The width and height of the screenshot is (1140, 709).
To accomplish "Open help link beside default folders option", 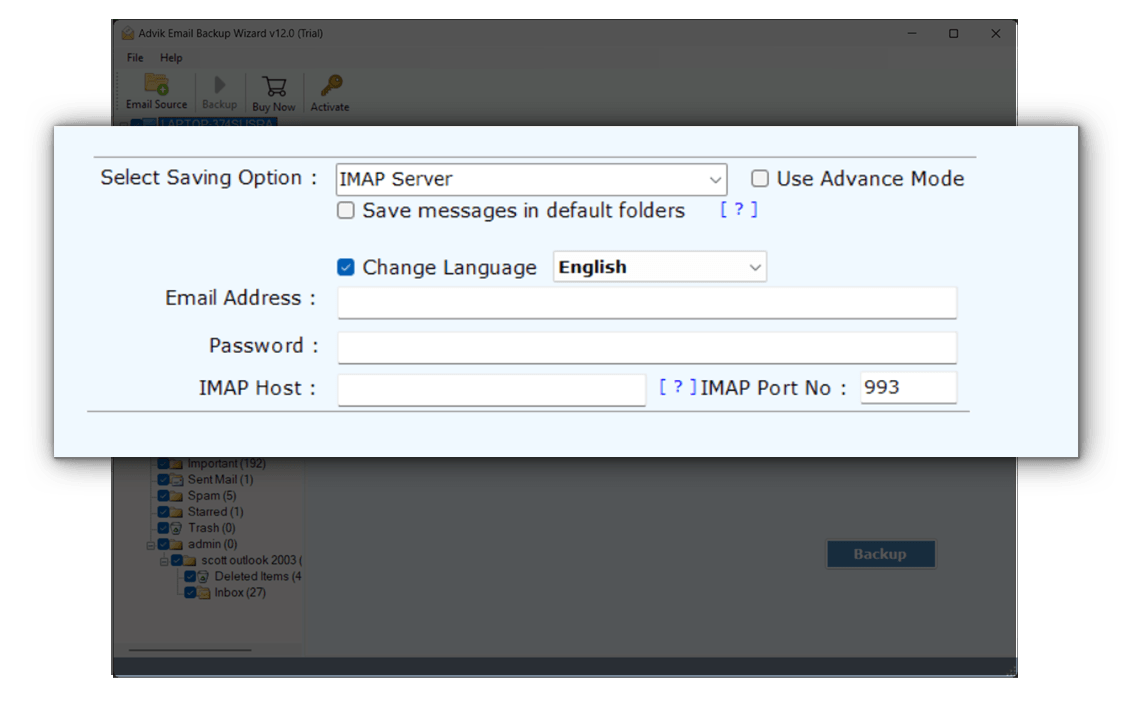I will point(739,209).
